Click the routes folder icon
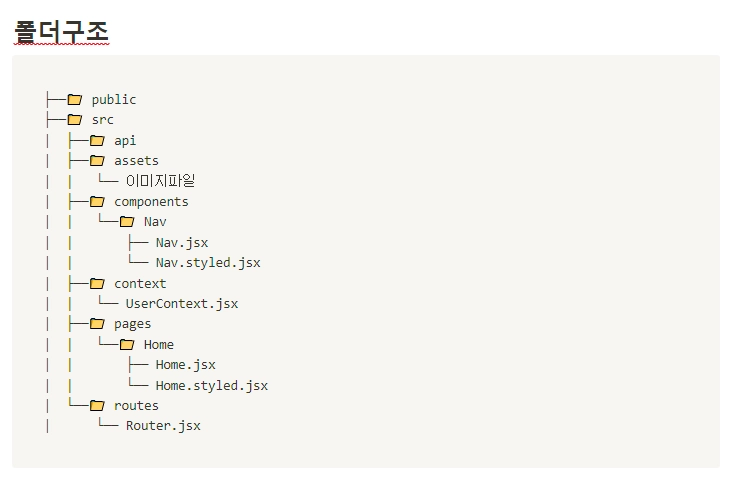Screen dimensions: 737x480 97,405
